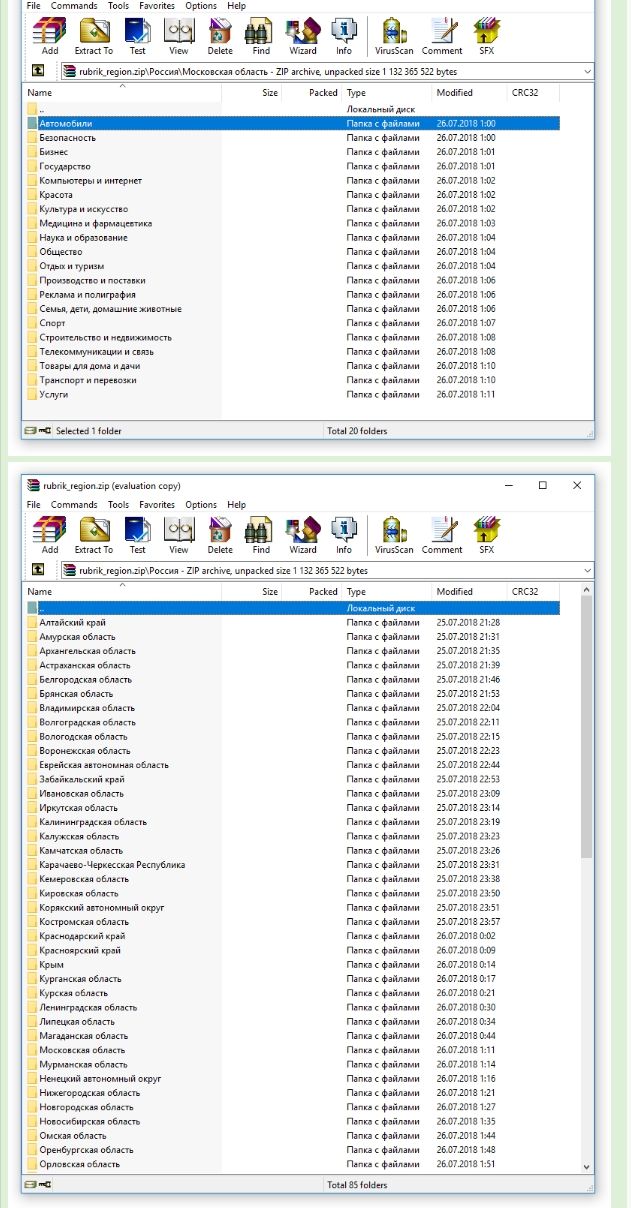
Task: Select the Спорт folder
Action: [x=52, y=323]
